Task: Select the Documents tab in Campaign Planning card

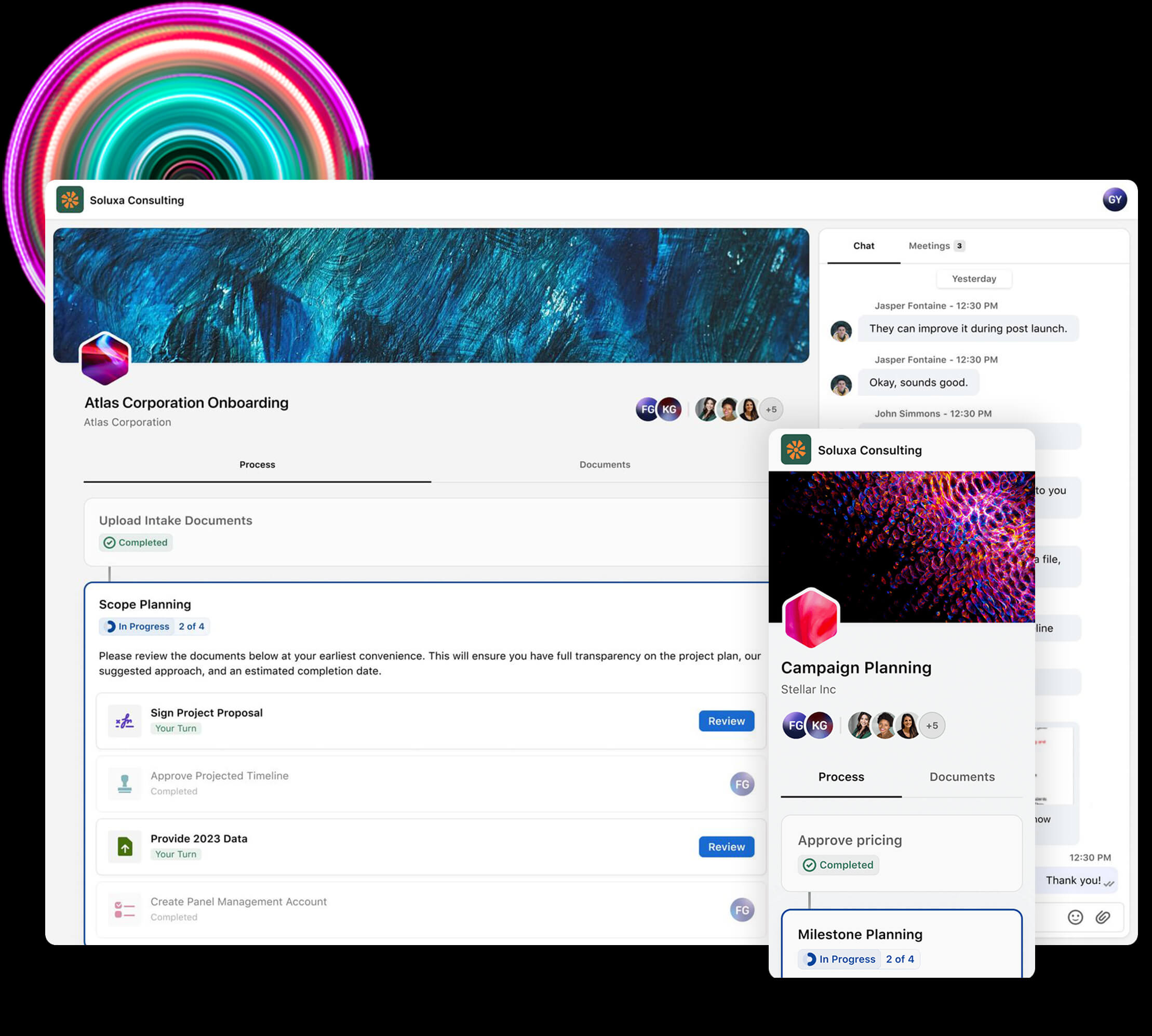Action: pos(961,777)
